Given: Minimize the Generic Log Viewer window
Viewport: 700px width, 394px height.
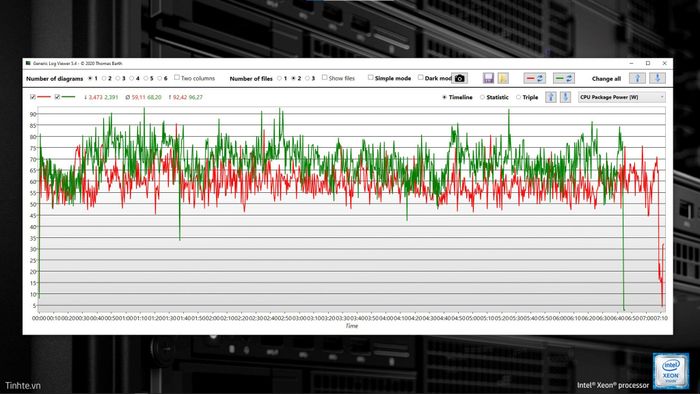Looking at the screenshot, I should point(631,63).
